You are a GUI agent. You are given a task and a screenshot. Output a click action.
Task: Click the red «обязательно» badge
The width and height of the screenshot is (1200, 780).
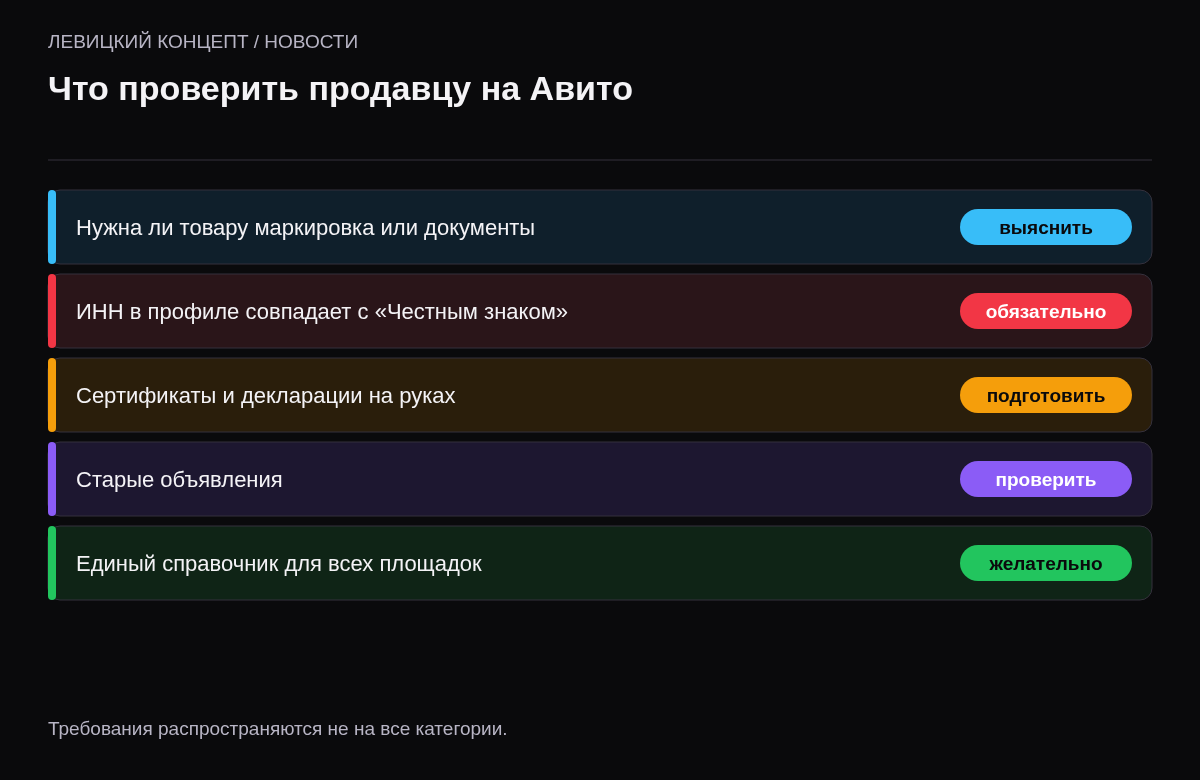coord(1046,311)
